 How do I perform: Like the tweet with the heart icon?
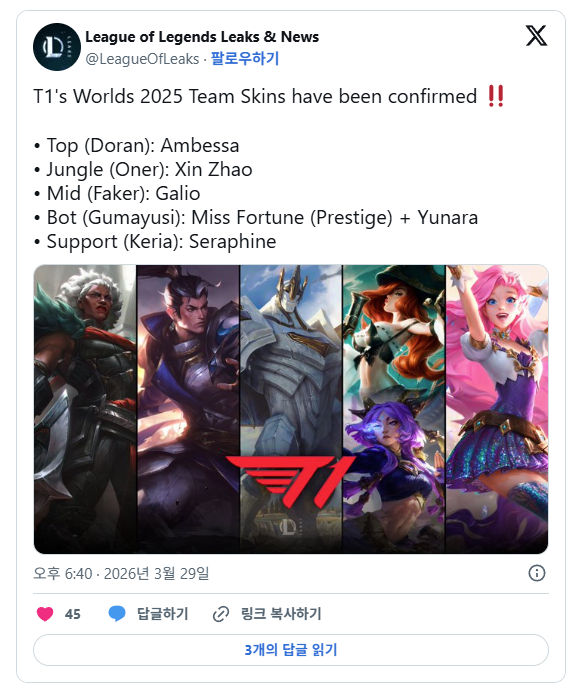tap(45, 614)
